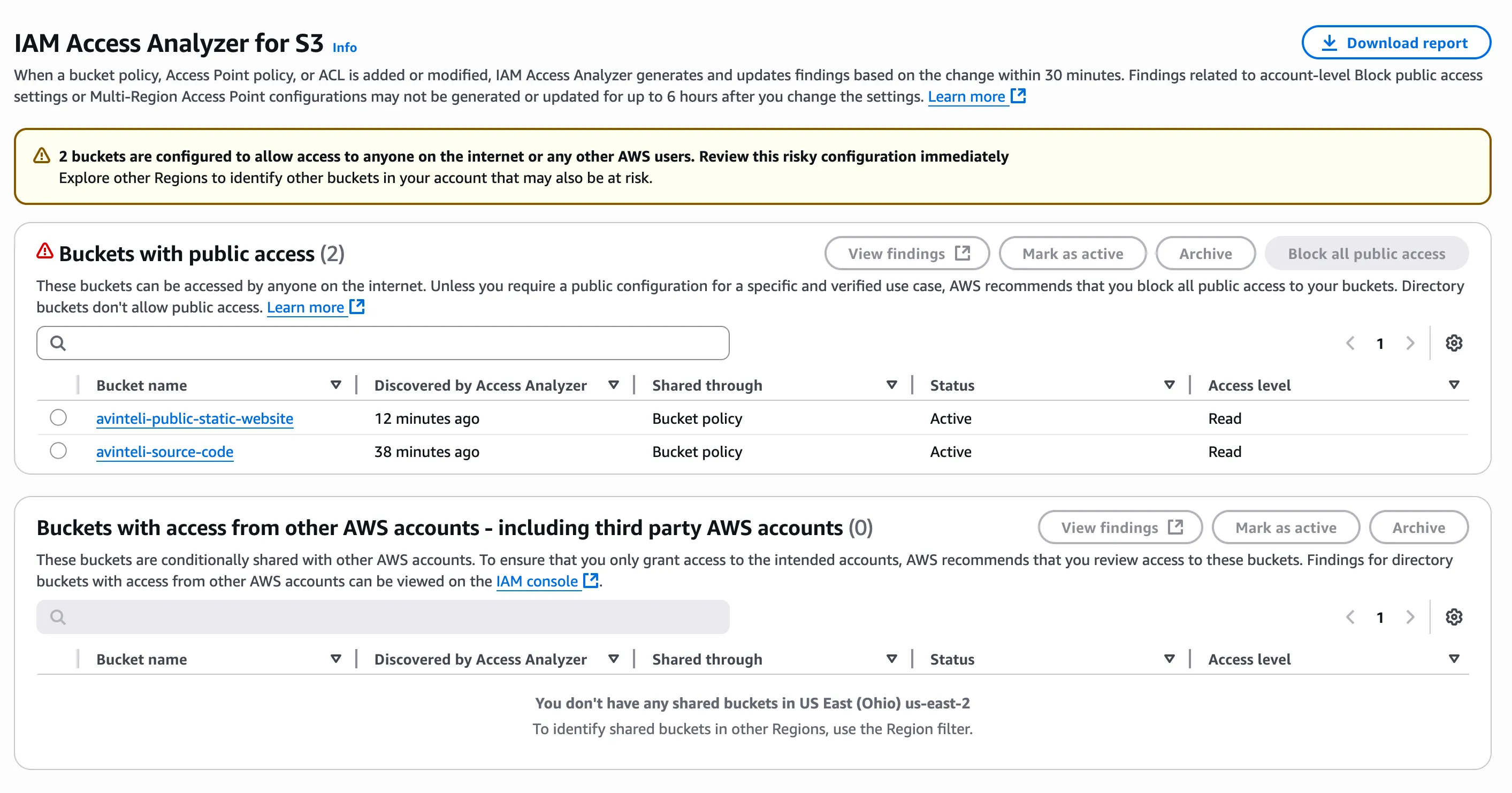Open Info link next to page title
The height and width of the screenshot is (793, 1512).
click(345, 47)
